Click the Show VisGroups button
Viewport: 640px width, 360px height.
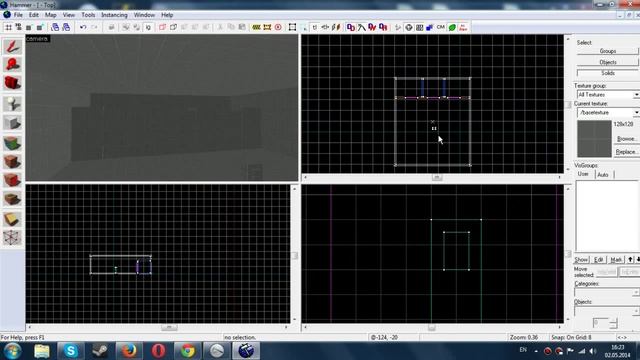coord(581,260)
